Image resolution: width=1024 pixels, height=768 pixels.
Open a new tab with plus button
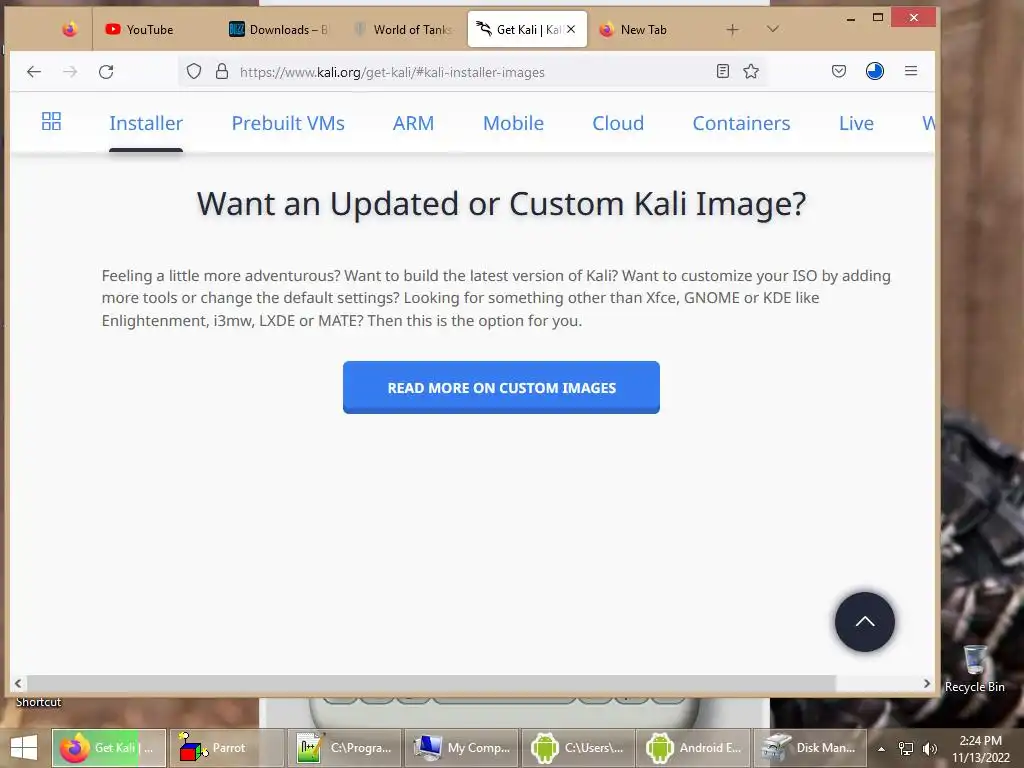[x=733, y=29]
